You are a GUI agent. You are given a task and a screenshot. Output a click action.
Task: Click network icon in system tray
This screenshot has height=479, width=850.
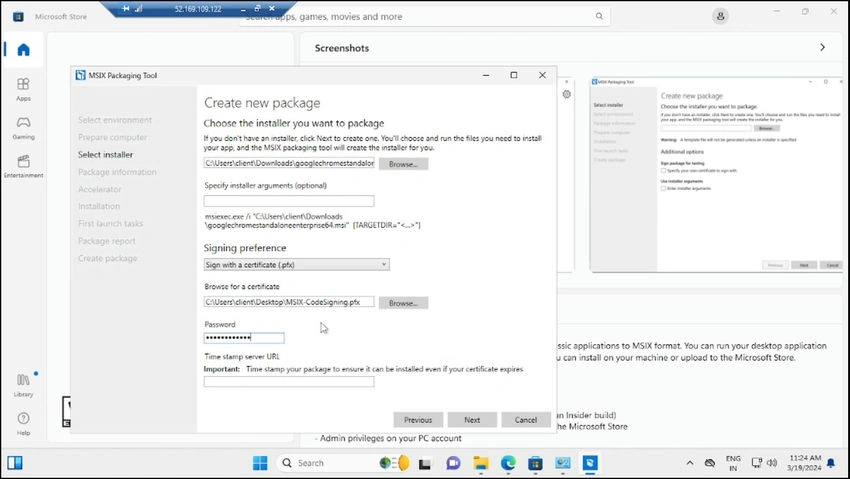pyautogui.click(x=756, y=463)
